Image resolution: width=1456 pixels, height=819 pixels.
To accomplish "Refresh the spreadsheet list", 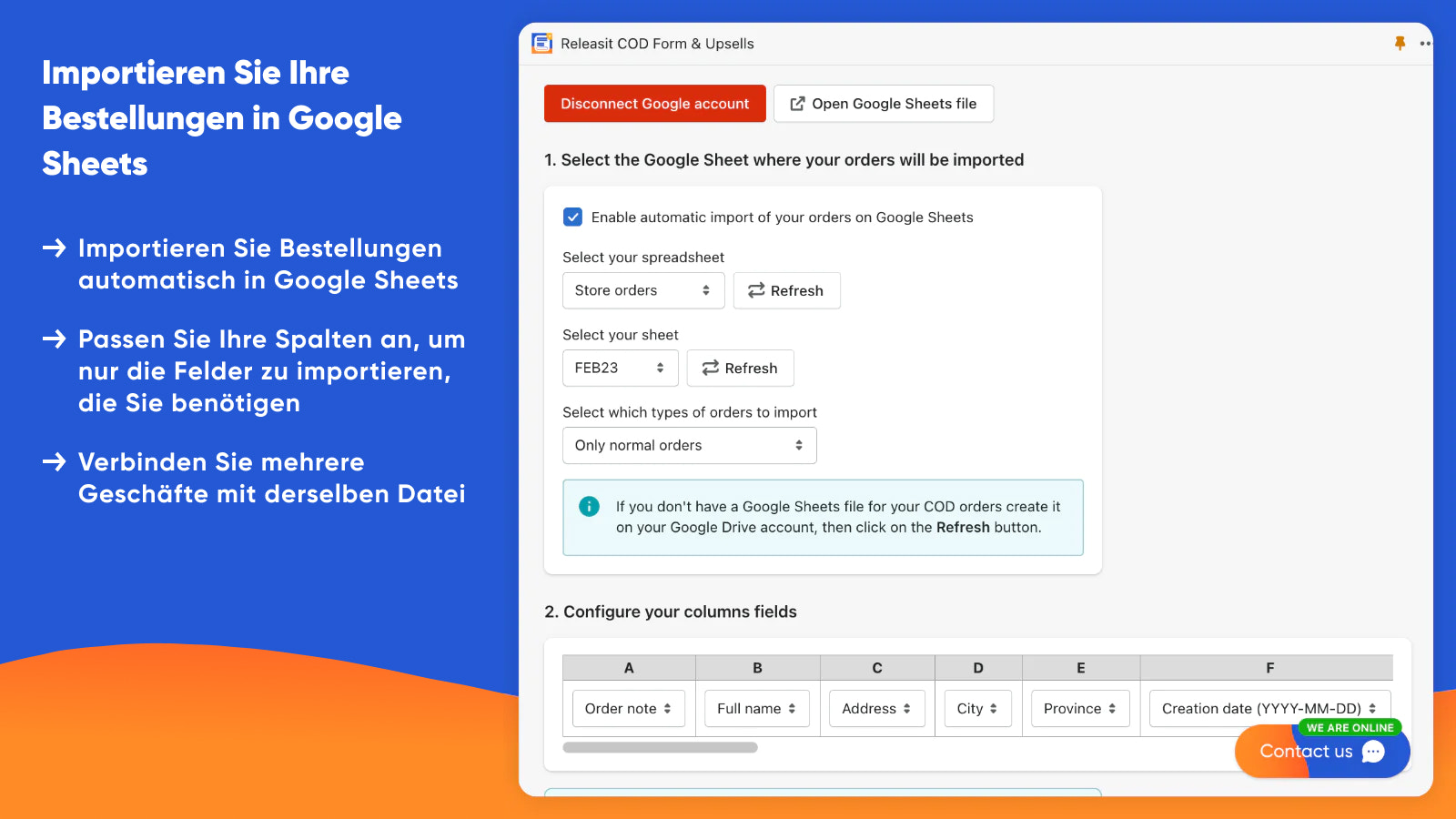I will (x=786, y=290).
